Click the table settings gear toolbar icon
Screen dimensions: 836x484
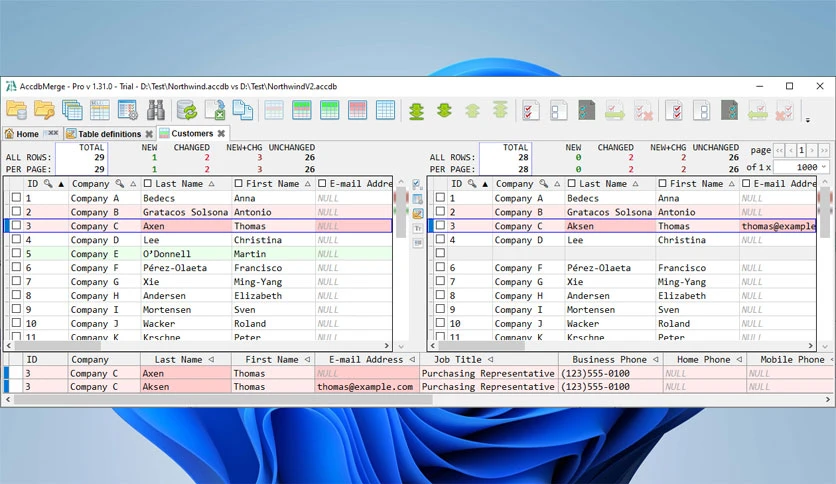click(128, 110)
